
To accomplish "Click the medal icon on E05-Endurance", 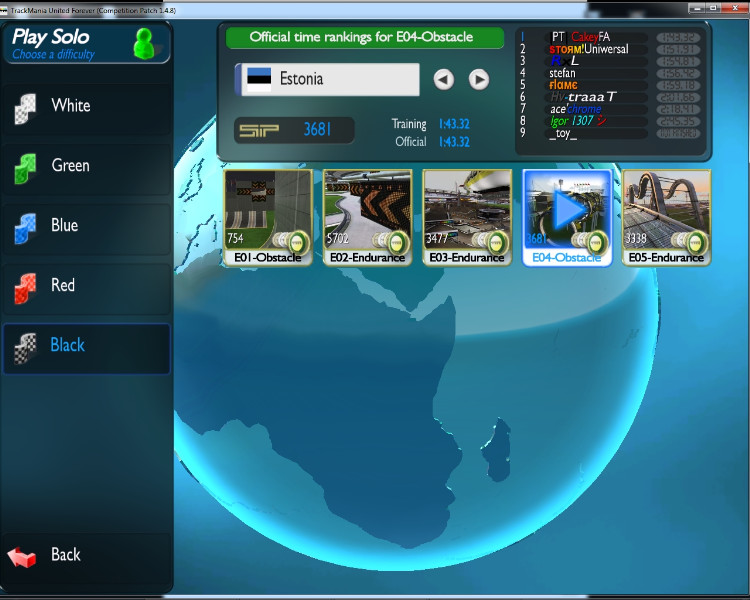I will [x=693, y=241].
